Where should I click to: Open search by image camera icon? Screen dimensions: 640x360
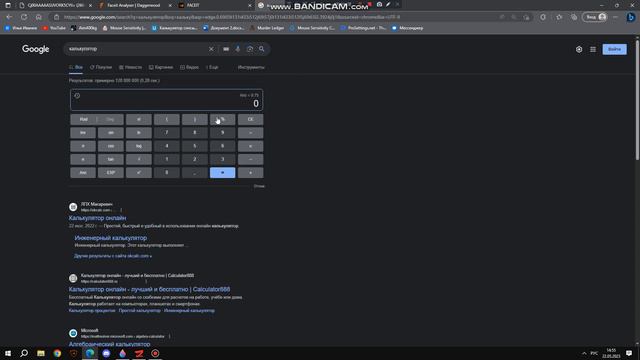pyautogui.click(x=250, y=49)
